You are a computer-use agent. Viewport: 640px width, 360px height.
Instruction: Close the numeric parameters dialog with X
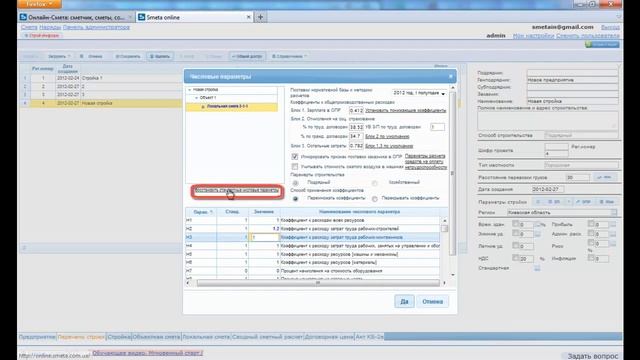click(x=451, y=76)
